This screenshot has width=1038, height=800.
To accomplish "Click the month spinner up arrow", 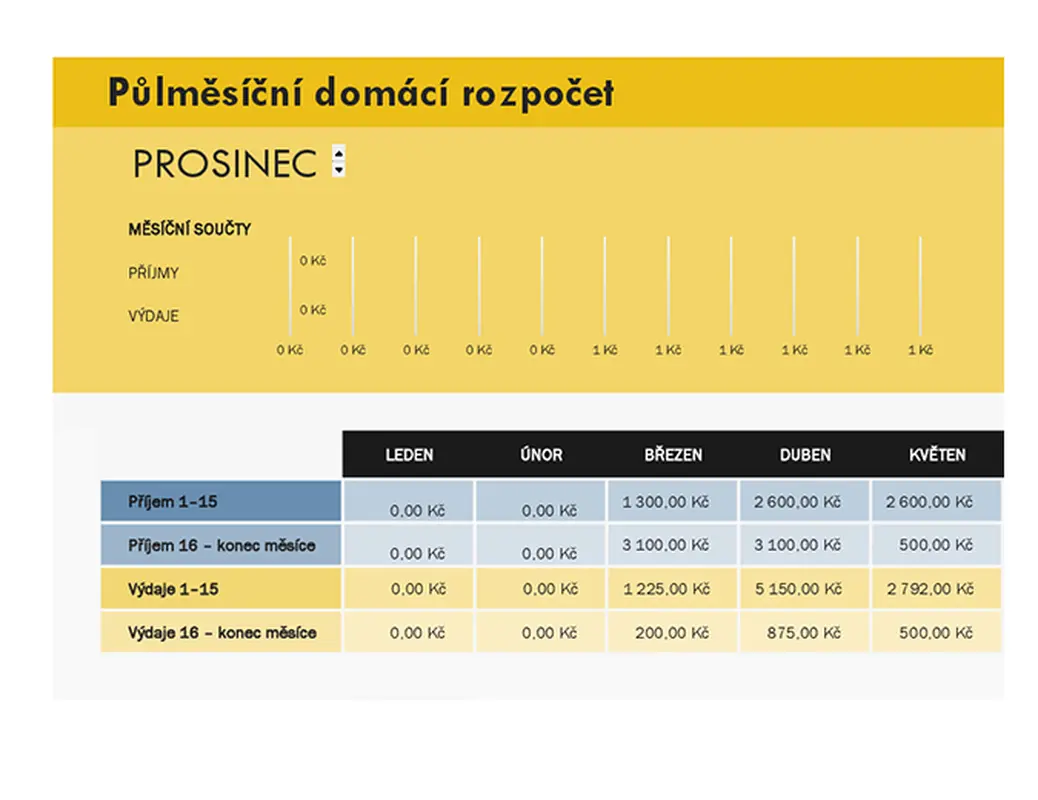I will coord(339,154).
